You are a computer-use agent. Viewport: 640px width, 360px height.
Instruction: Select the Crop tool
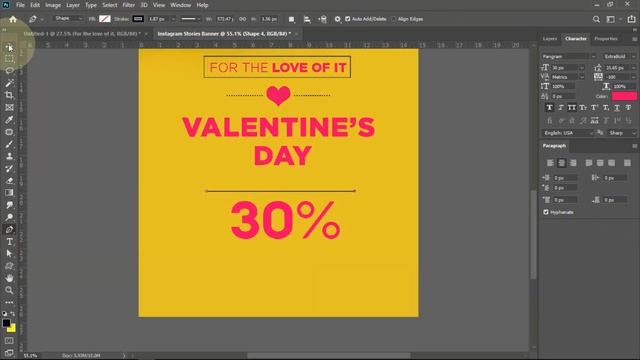(x=9, y=96)
